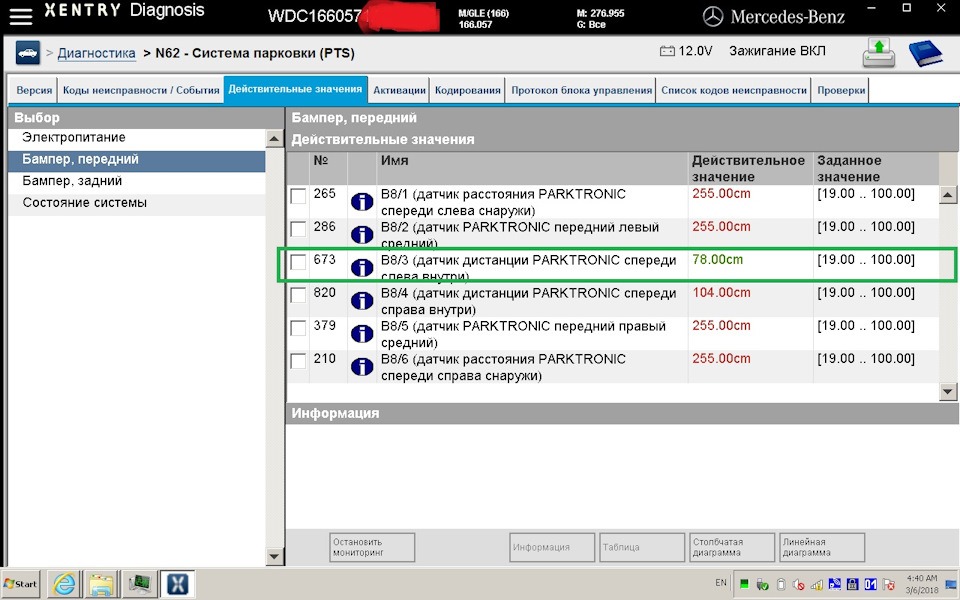
Task: Select Состояние системы in the list
Action: point(137,203)
